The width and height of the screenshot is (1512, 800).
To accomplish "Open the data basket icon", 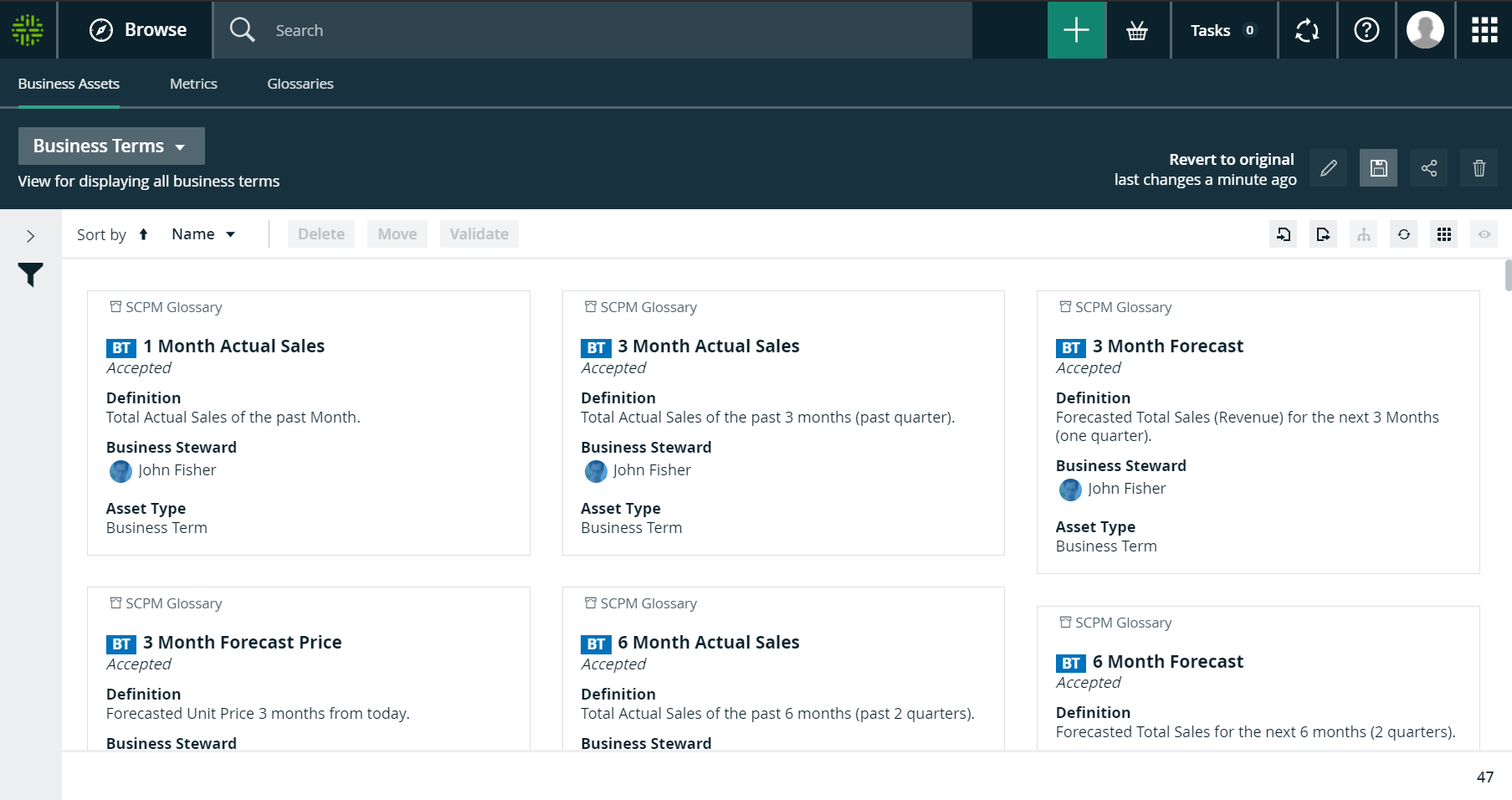I will point(1137,31).
